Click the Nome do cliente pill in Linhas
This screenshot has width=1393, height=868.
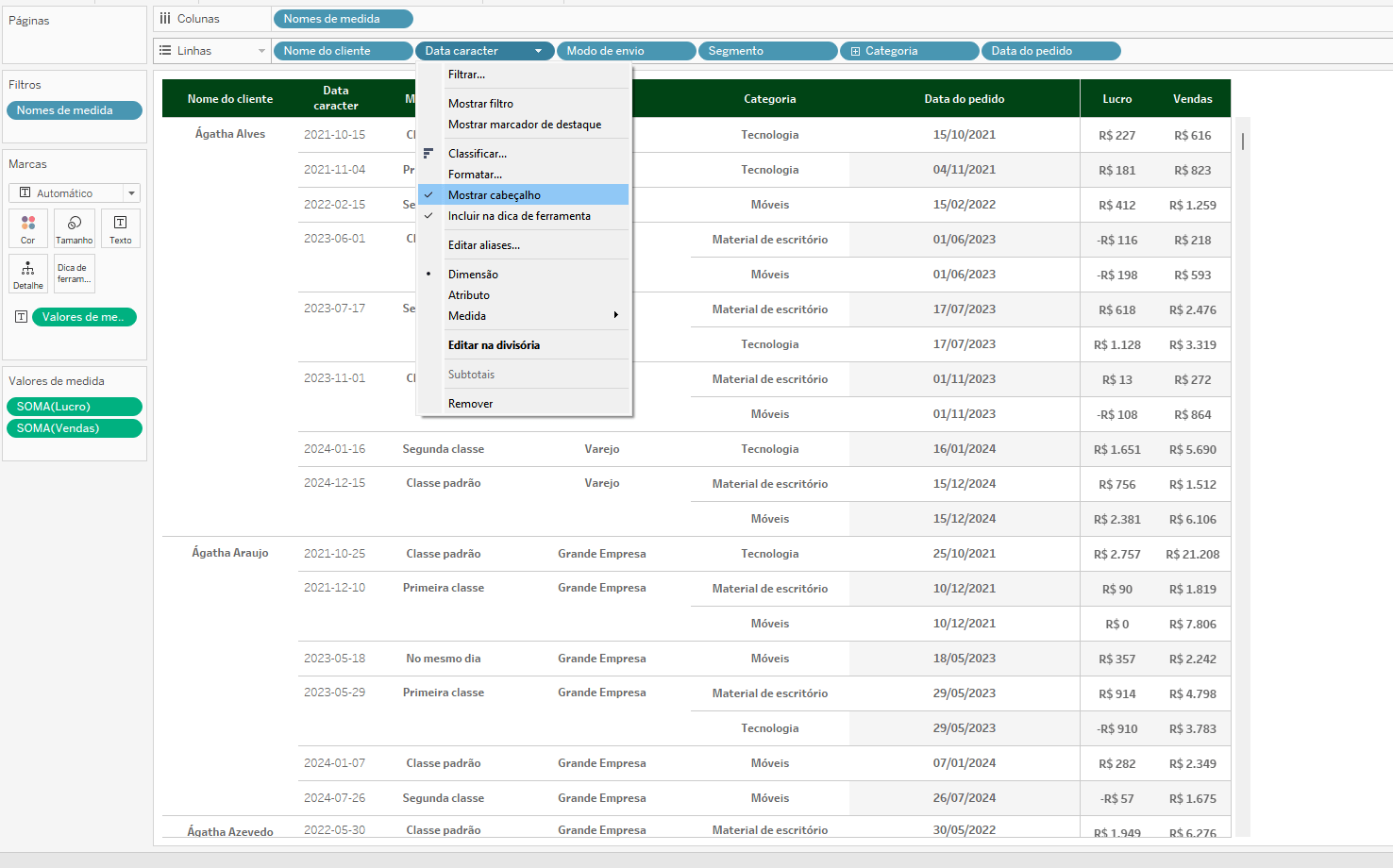click(342, 51)
